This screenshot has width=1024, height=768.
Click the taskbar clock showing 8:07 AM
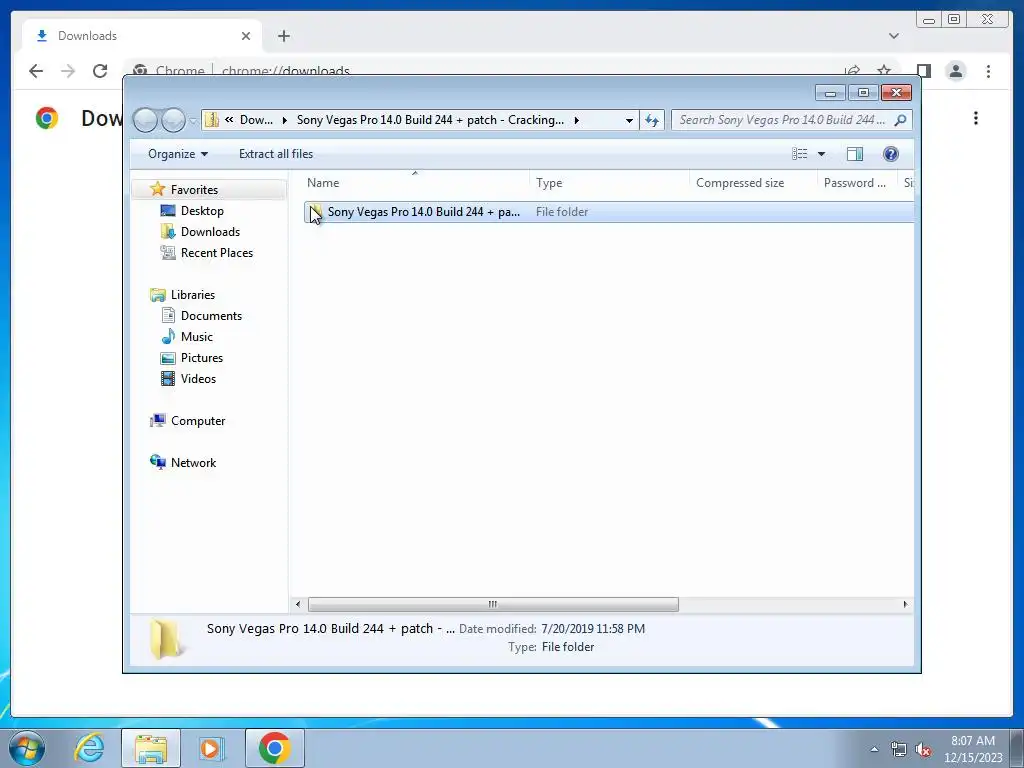point(973,749)
